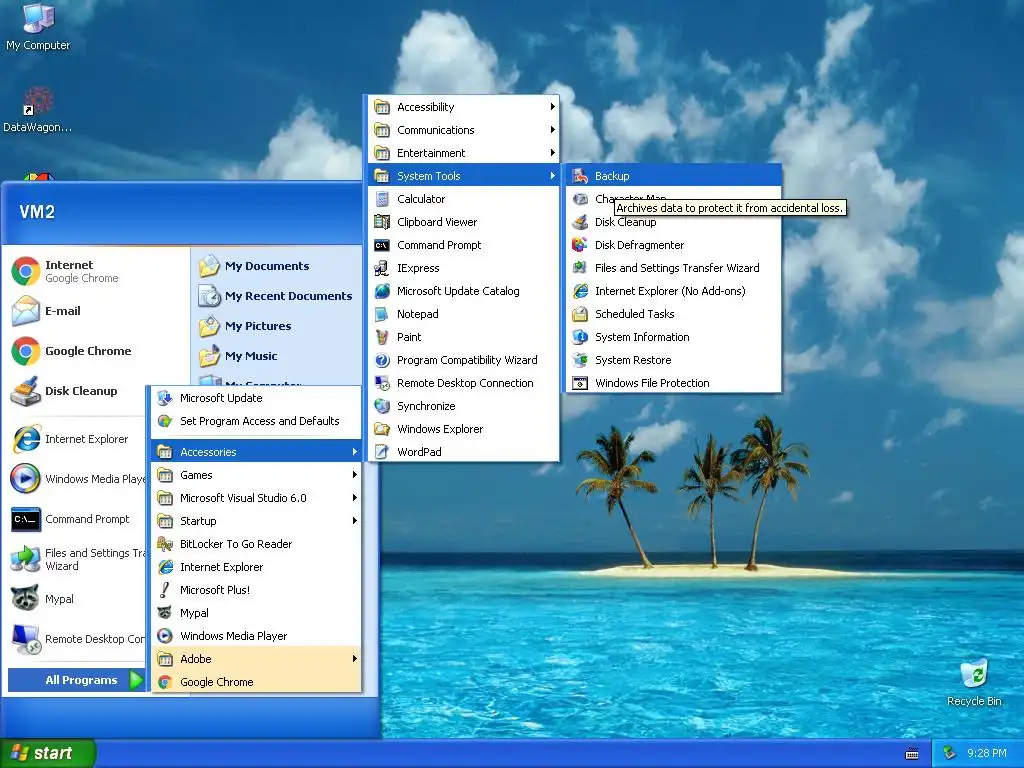
Task: Select Internet Explorer in All Programs list
Action: (x=257, y=567)
